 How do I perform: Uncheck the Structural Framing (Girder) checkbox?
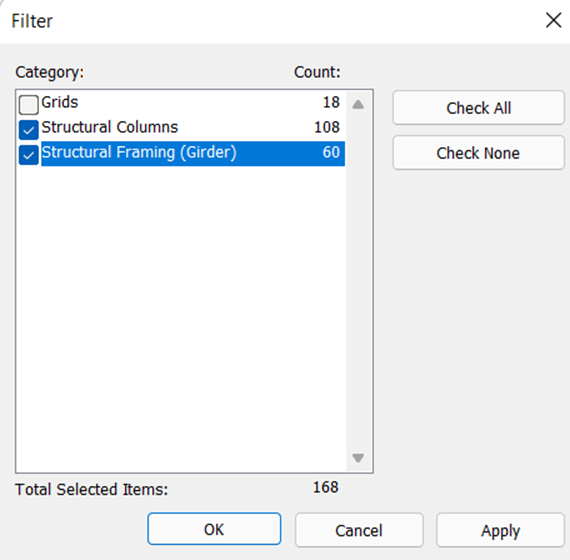[28, 155]
